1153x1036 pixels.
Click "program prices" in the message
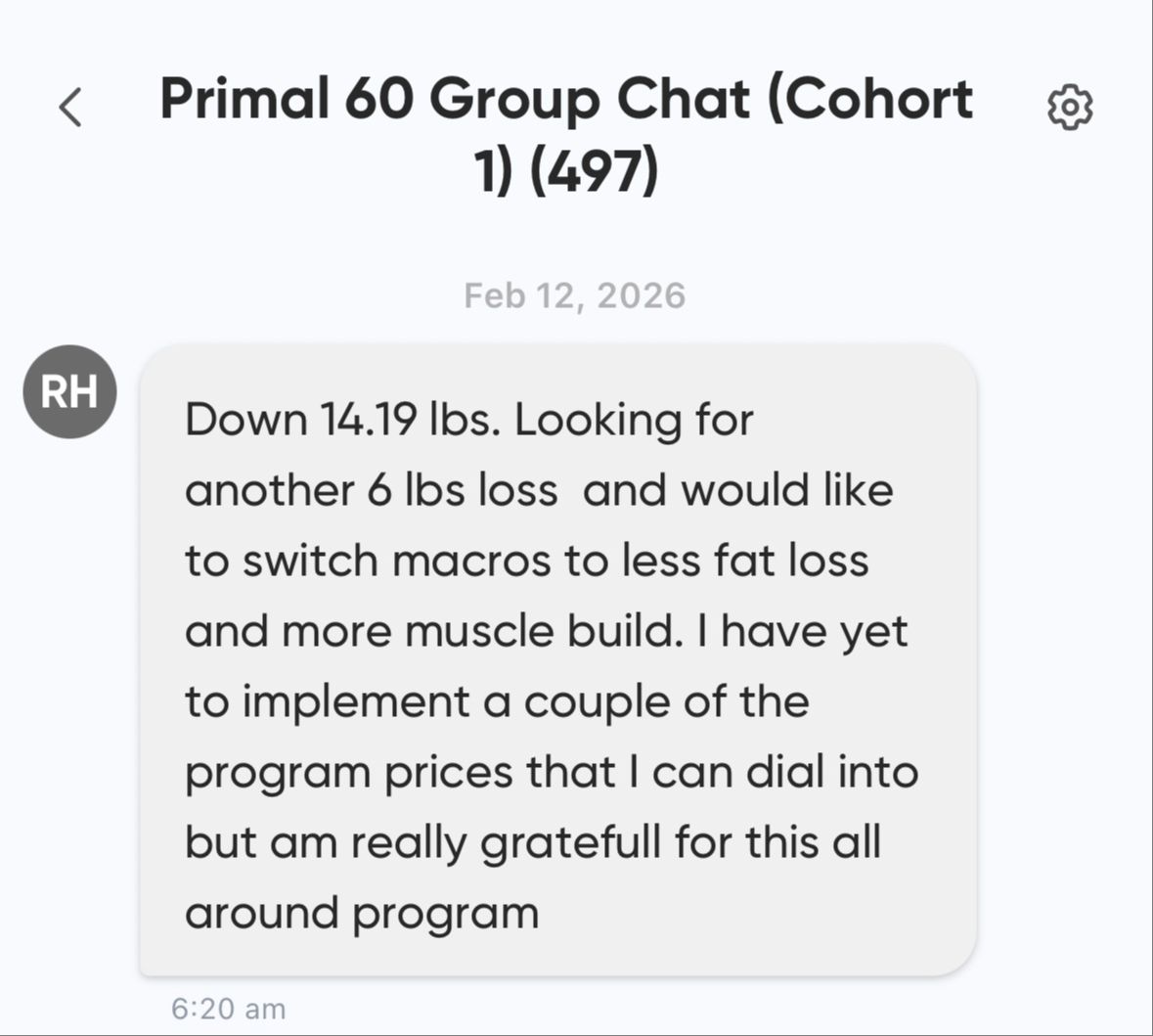click(348, 772)
